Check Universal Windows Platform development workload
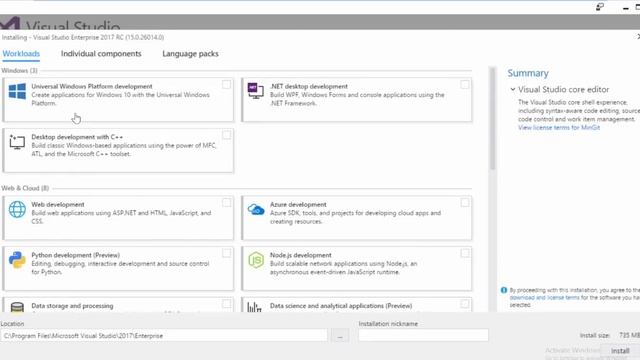 (226, 84)
